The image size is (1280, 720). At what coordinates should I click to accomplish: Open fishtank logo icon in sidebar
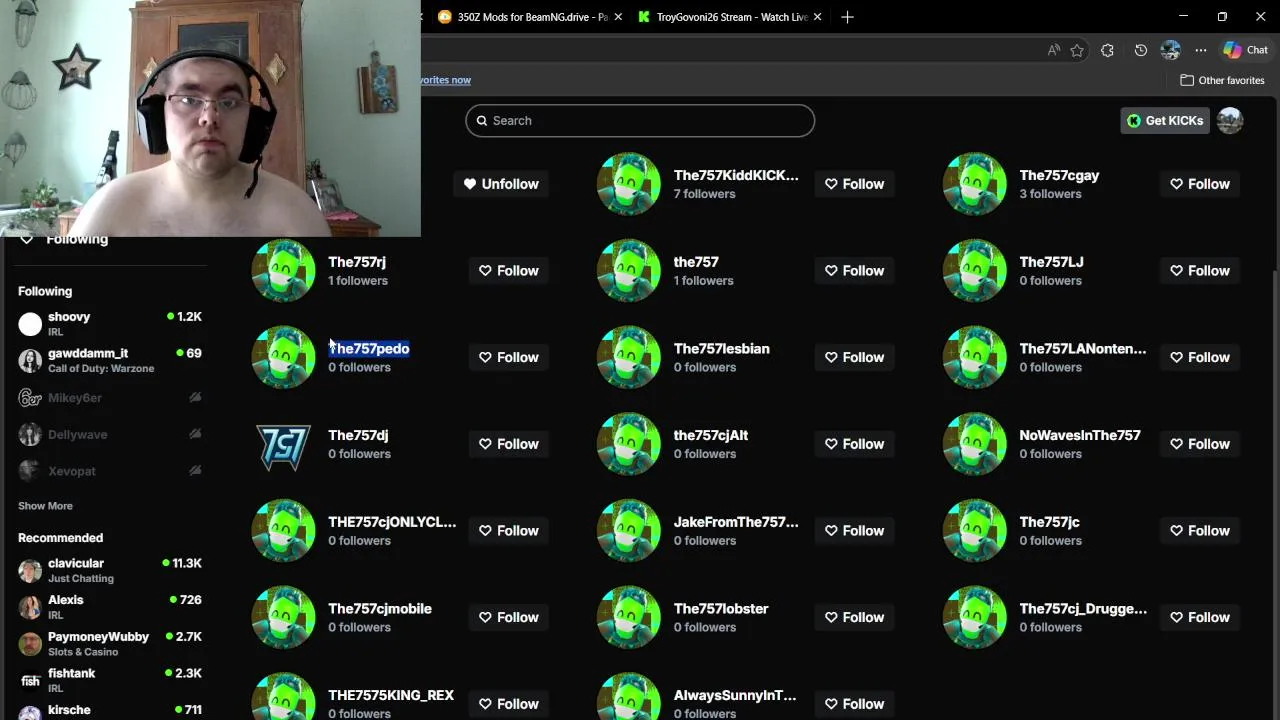30,681
